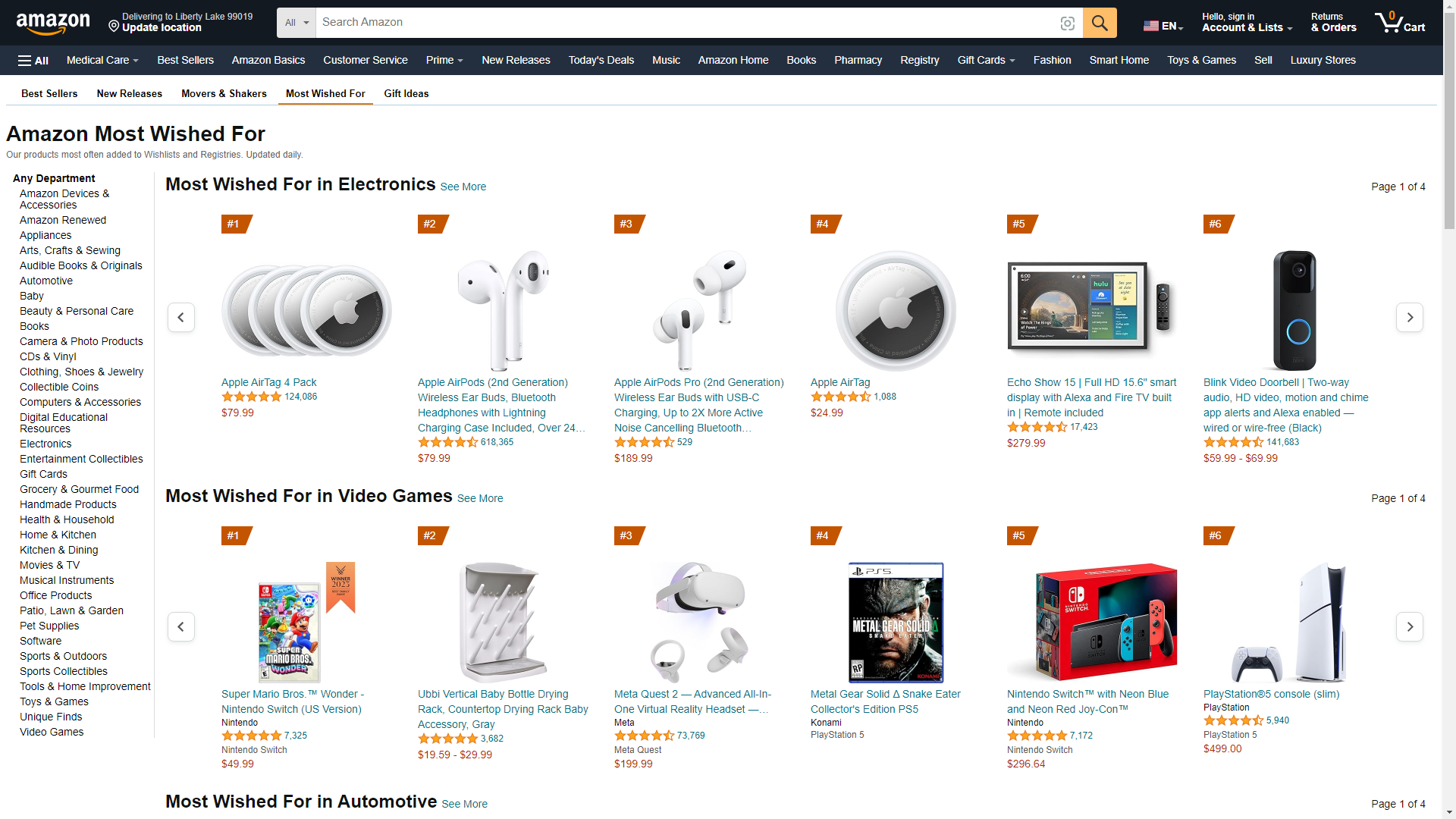Image resolution: width=1456 pixels, height=819 pixels.
Task: Go to next Electronics carousel page
Action: tap(1410, 317)
